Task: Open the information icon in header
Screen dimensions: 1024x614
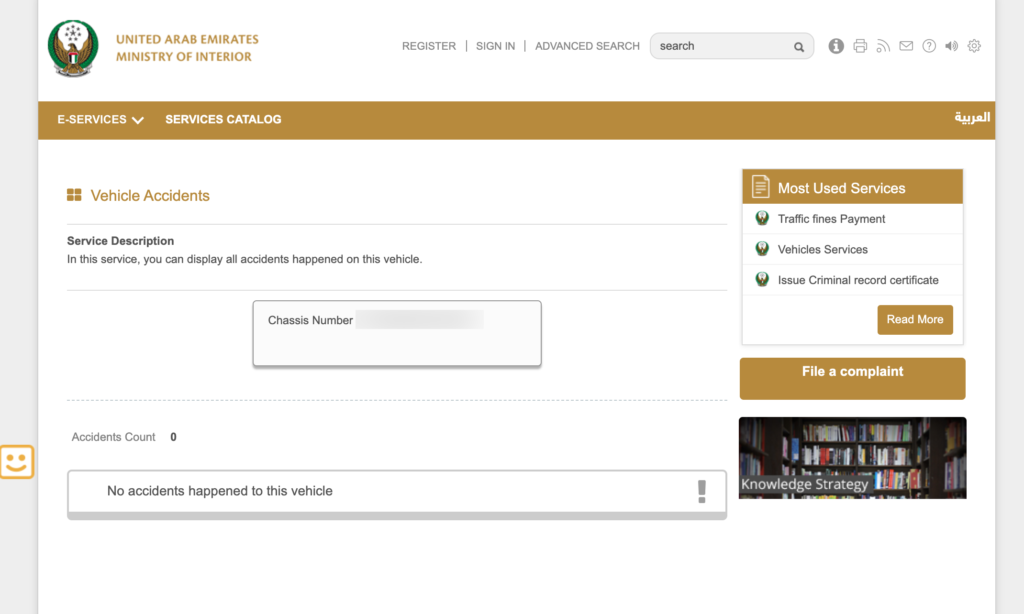Action: (836, 46)
